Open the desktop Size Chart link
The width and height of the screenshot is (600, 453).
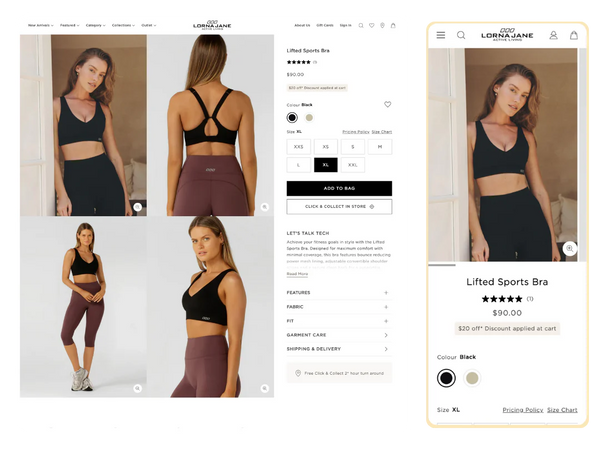coord(382,132)
